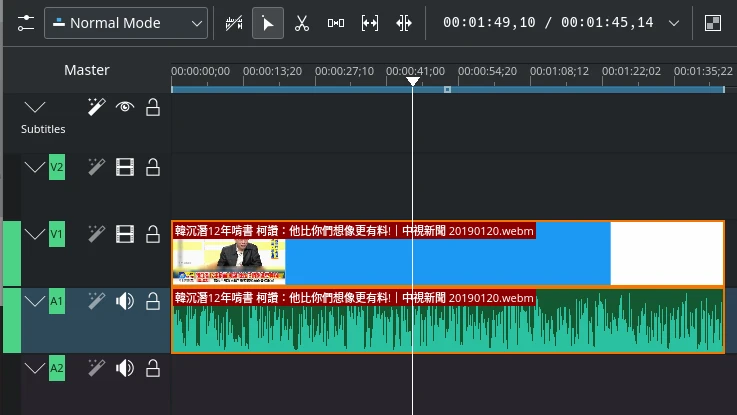This screenshot has height=415, width=737.
Task: Lock the V2 video track
Action: coord(153,167)
